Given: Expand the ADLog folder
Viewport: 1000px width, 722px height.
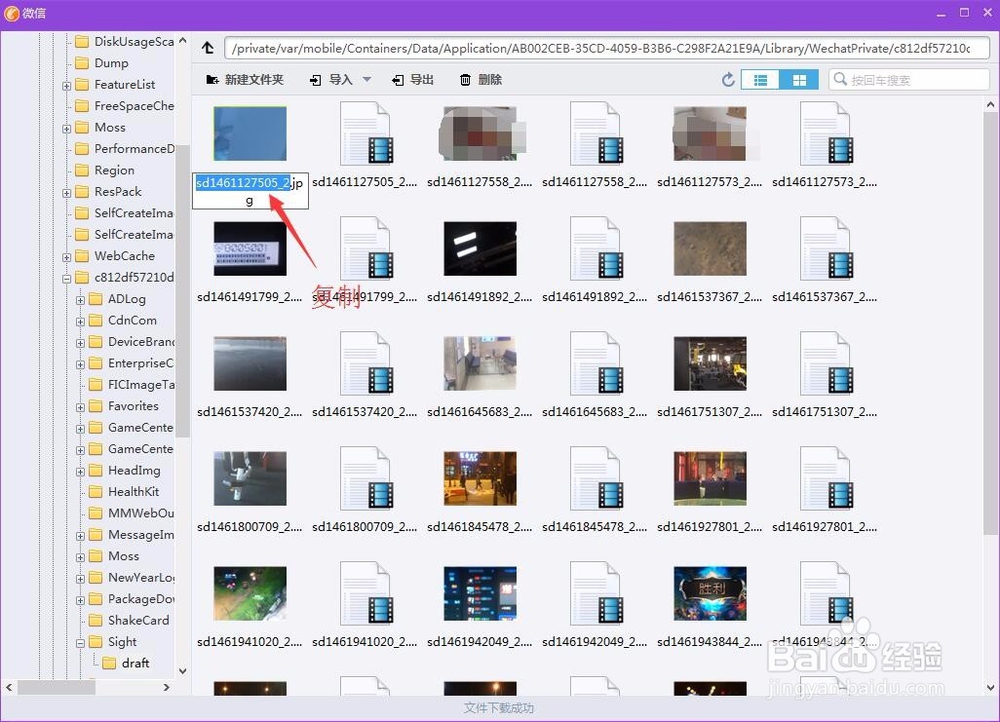Looking at the screenshot, I should pos(80,300).
